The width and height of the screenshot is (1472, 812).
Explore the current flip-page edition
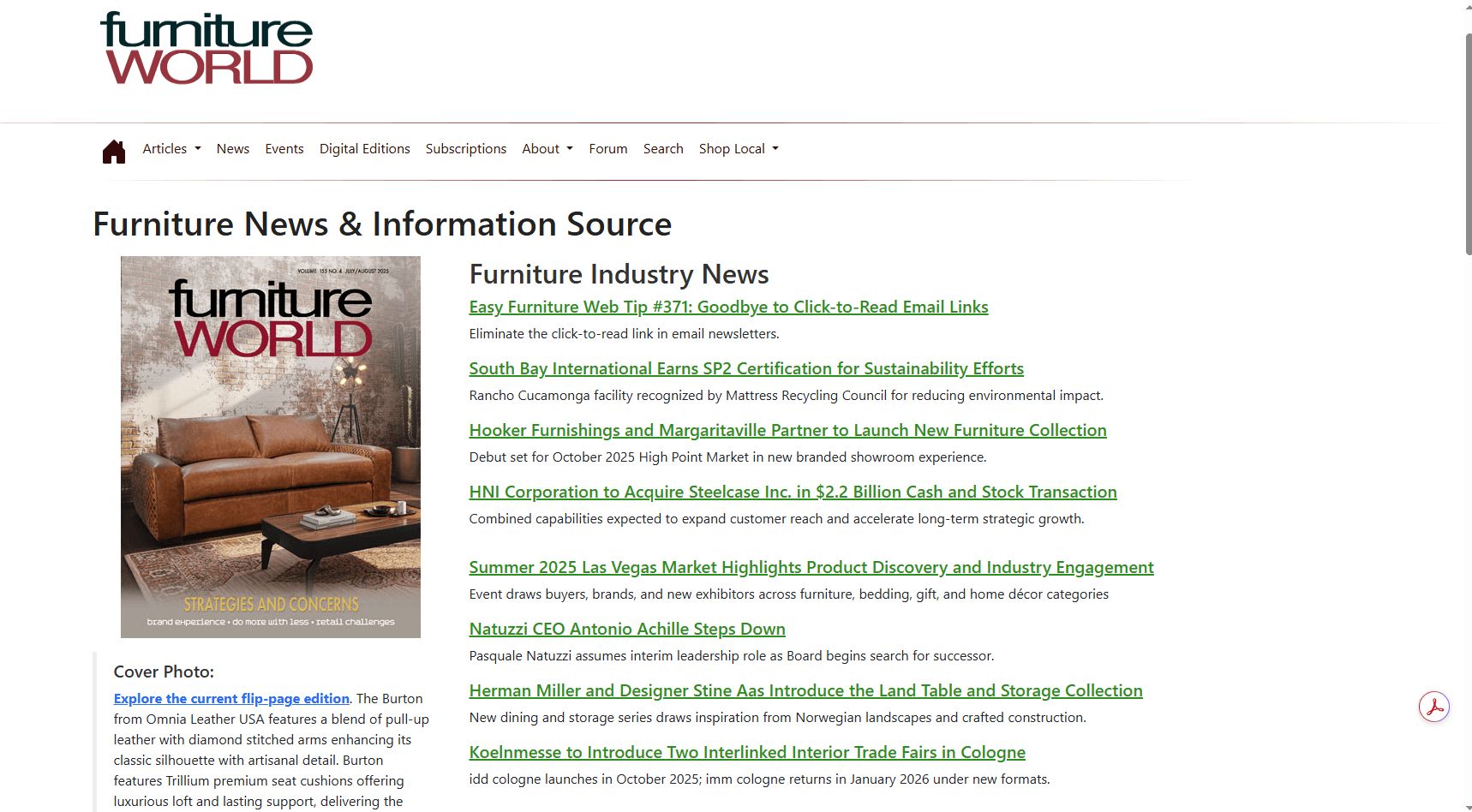(x=230, y=698)
